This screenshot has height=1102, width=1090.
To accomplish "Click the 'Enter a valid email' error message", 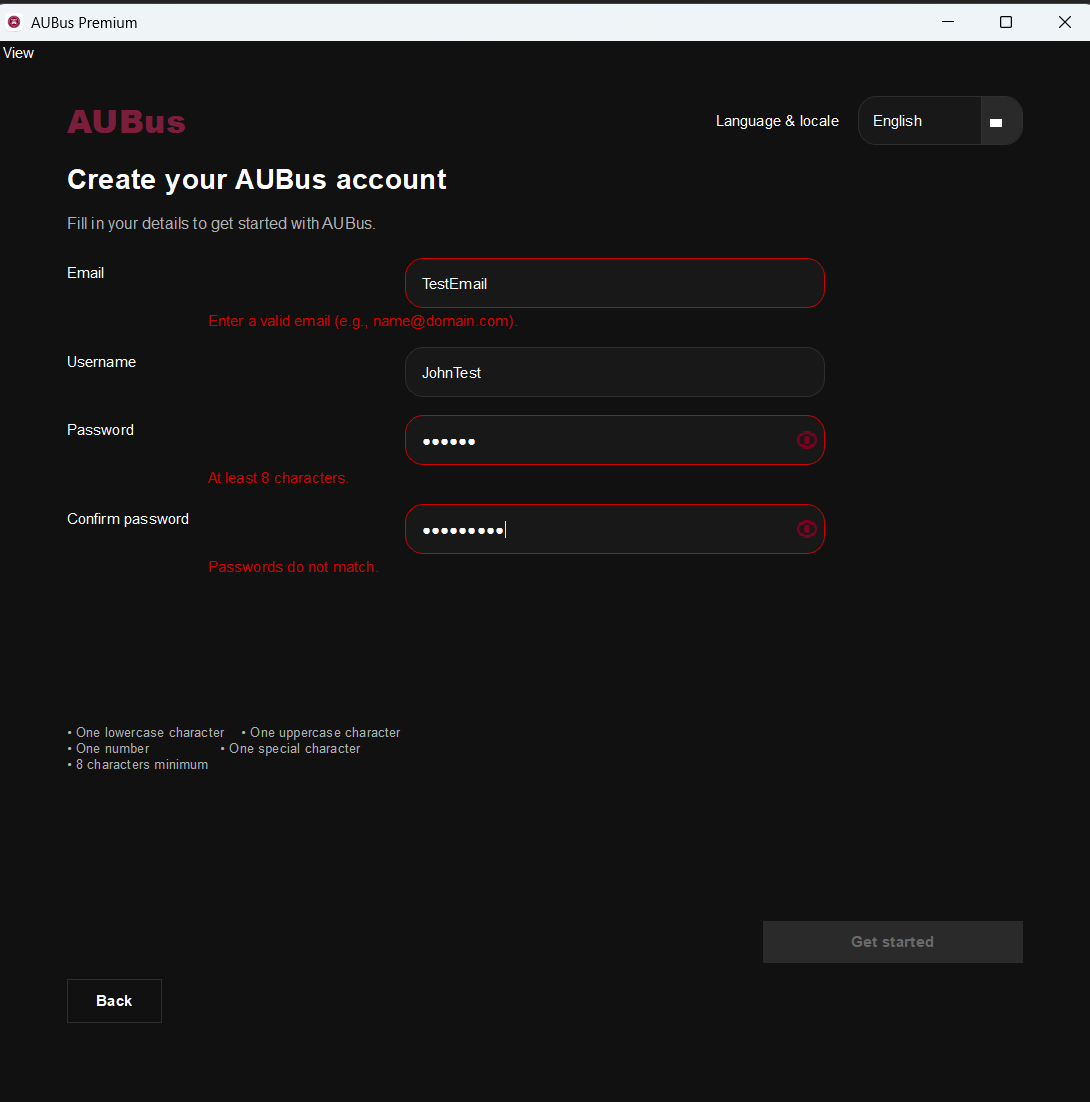I will (363, 321).
